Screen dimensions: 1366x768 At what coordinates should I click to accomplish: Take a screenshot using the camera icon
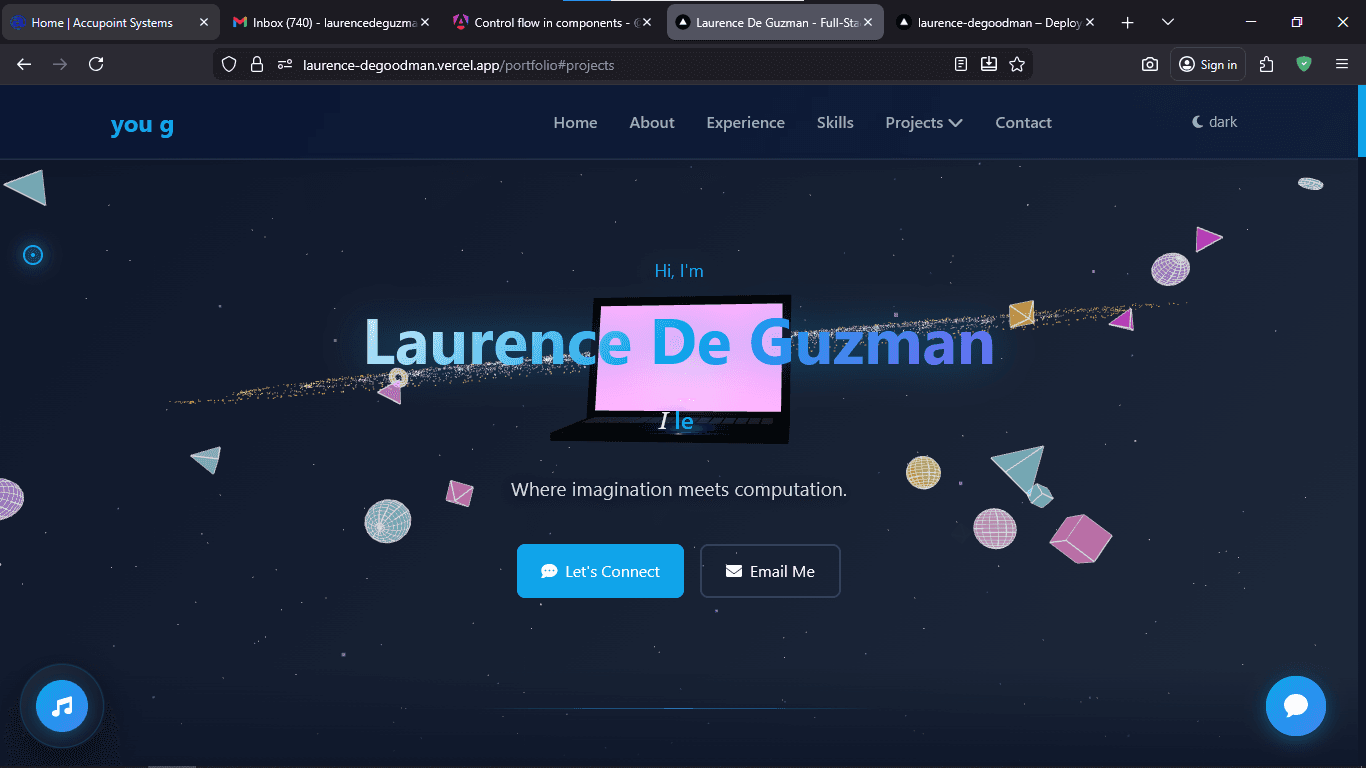(1149, 63)
